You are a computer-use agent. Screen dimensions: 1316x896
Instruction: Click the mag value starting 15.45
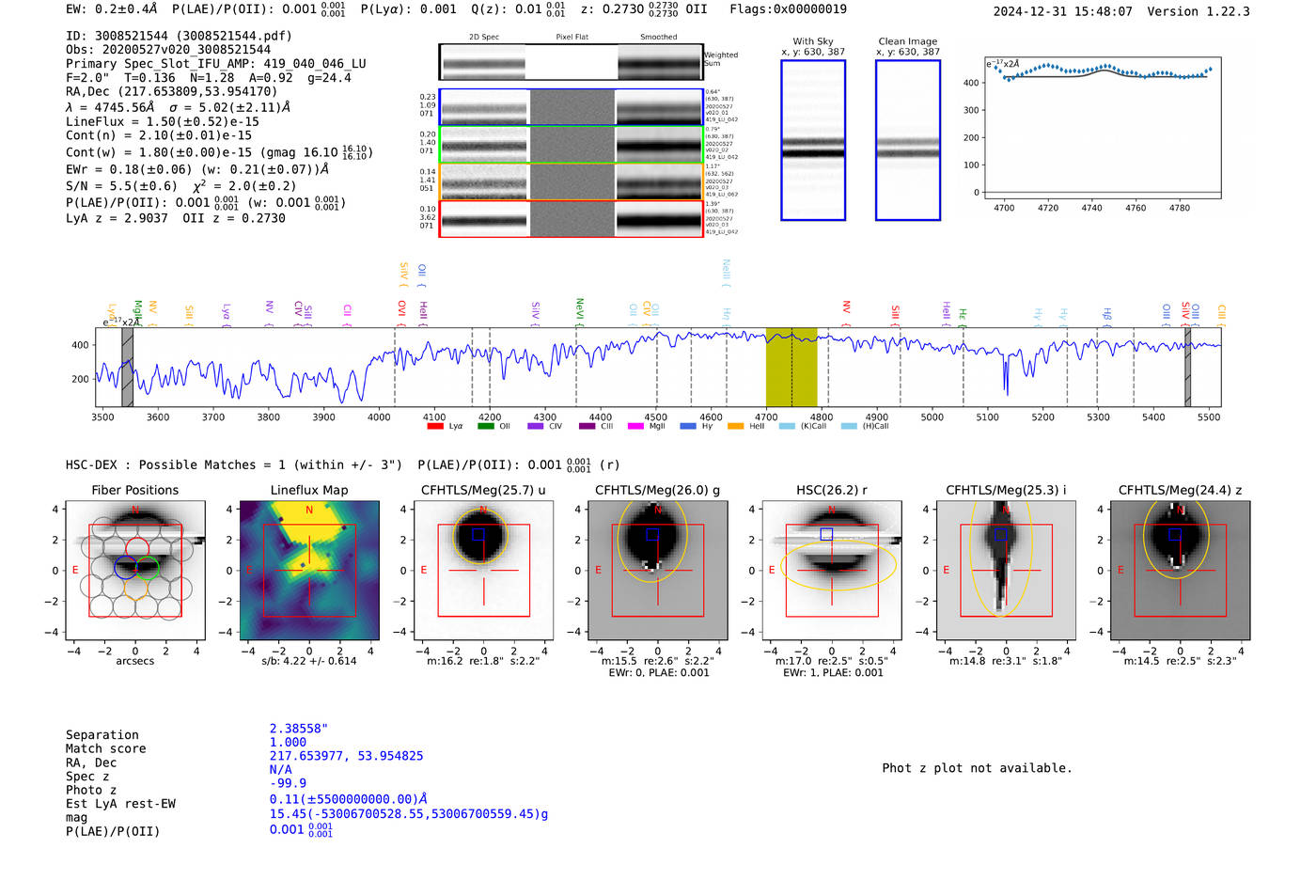(x=409, y=813)
